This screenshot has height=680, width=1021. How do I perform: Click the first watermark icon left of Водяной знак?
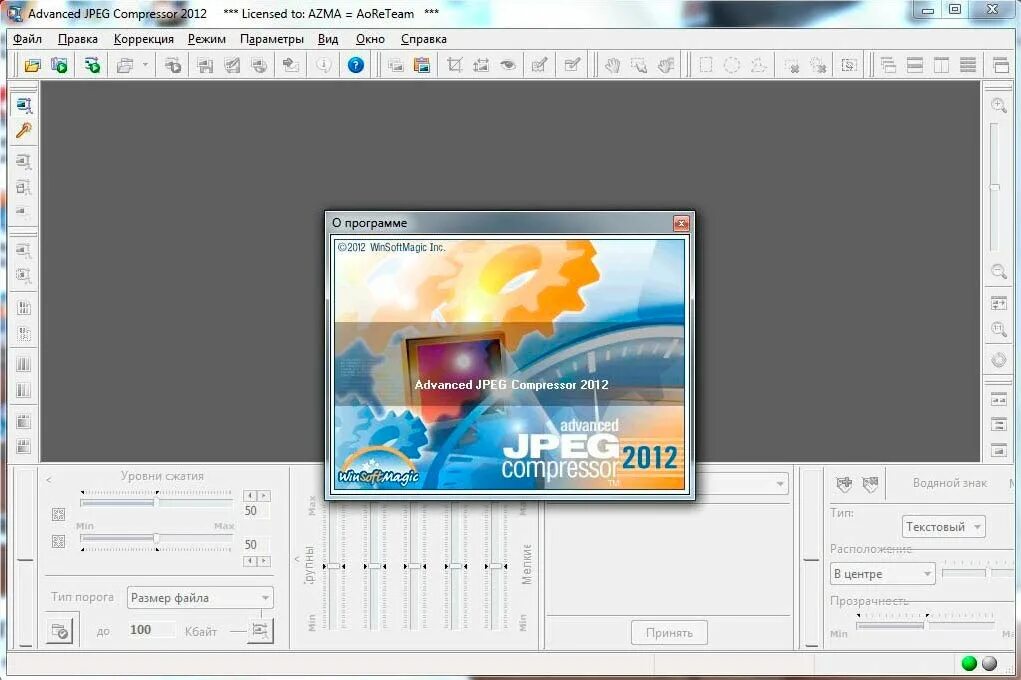pyautogui.click(x=844, y=483)
